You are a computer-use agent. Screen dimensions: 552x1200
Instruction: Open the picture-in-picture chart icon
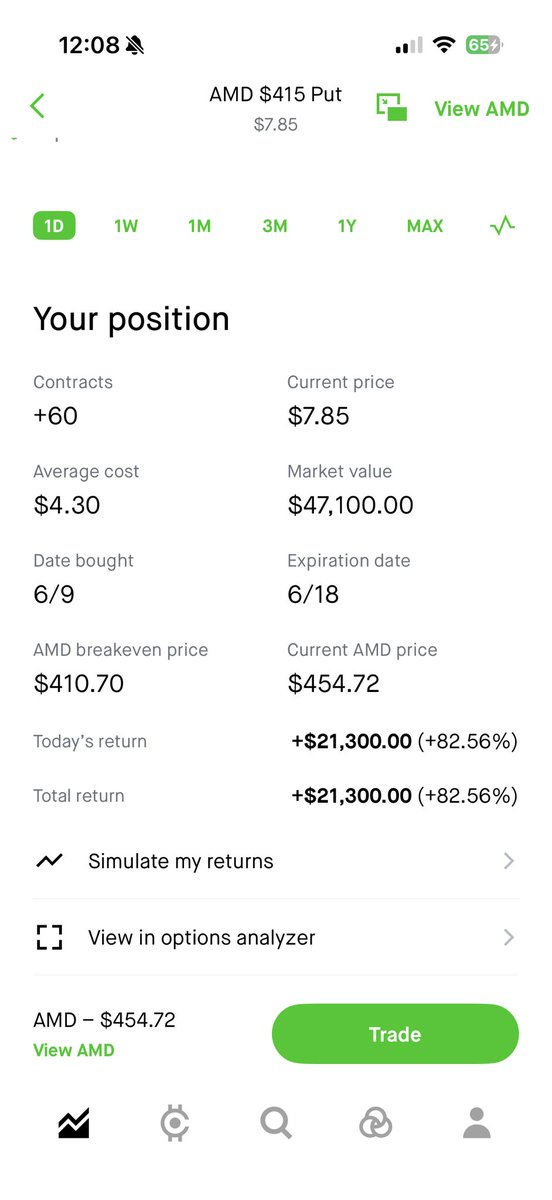pos(392,108)
